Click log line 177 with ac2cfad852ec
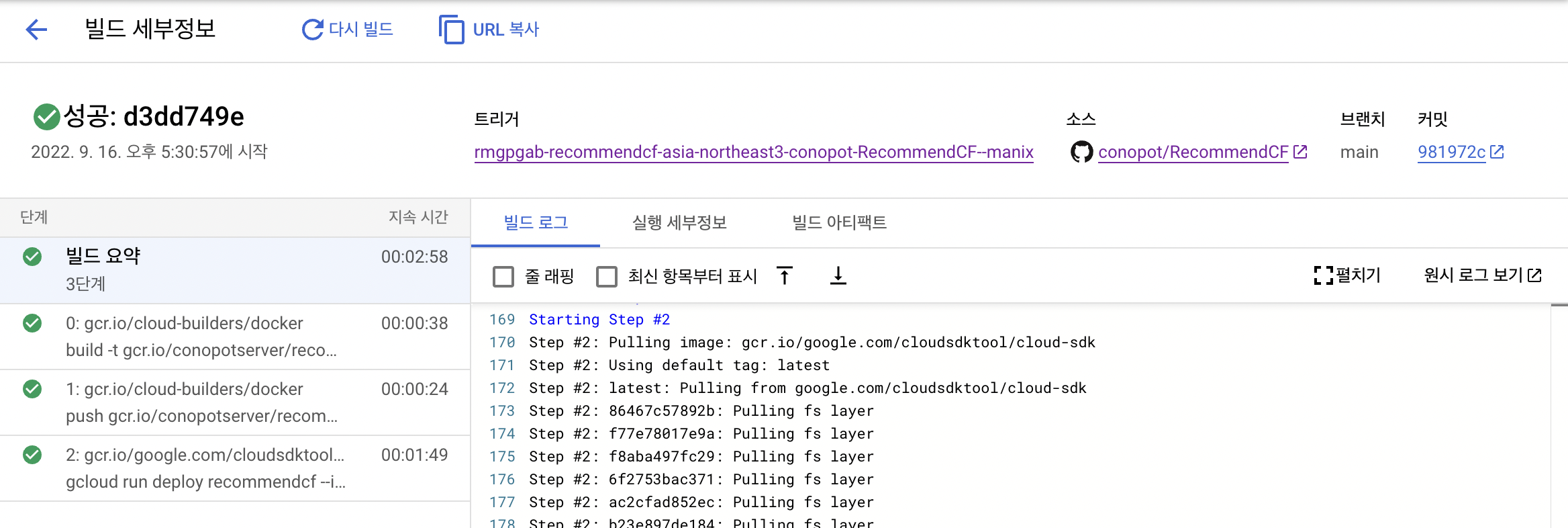 coord(701,502)
